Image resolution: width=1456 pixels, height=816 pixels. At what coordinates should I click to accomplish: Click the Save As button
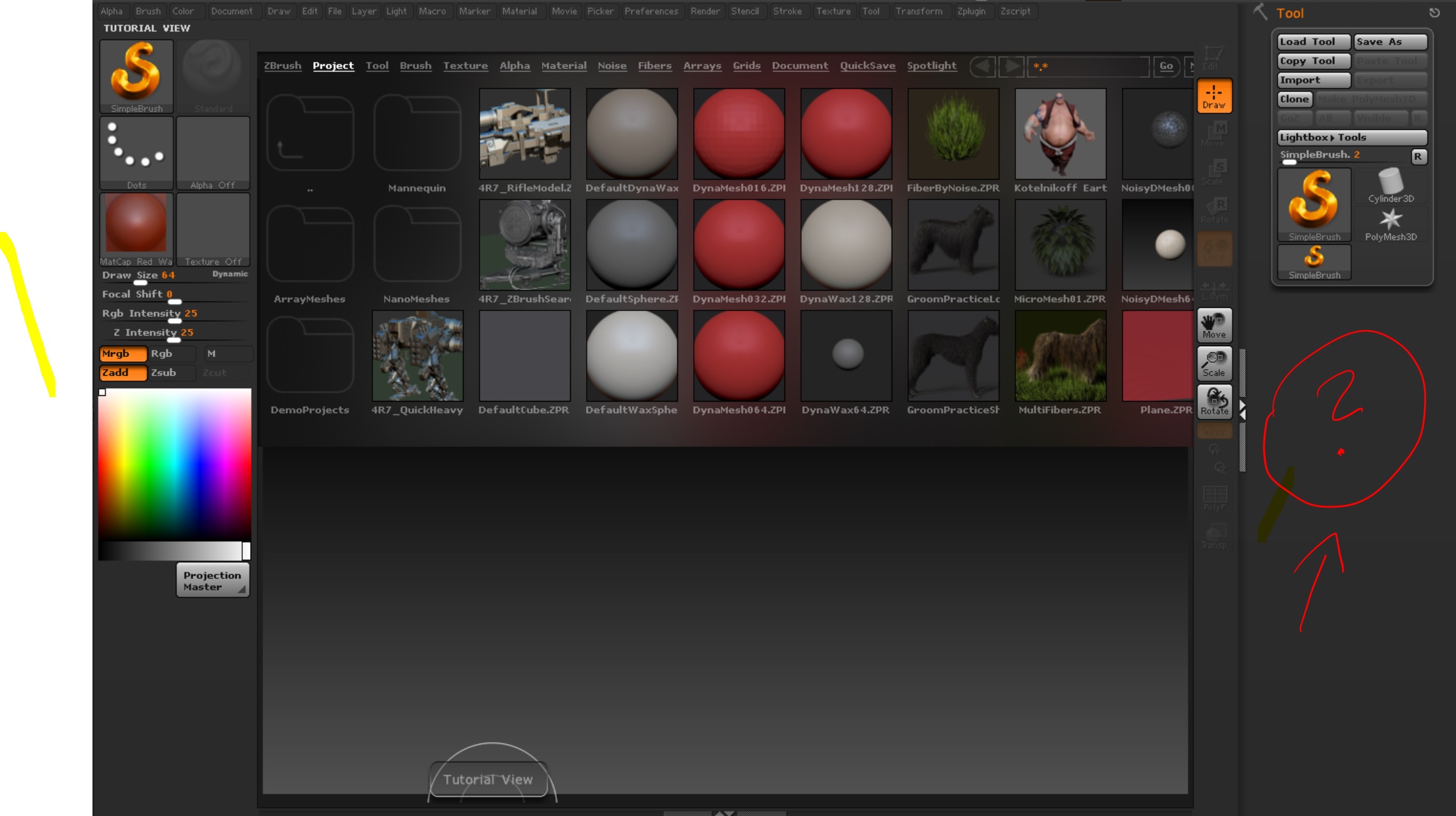[1390, 41]
